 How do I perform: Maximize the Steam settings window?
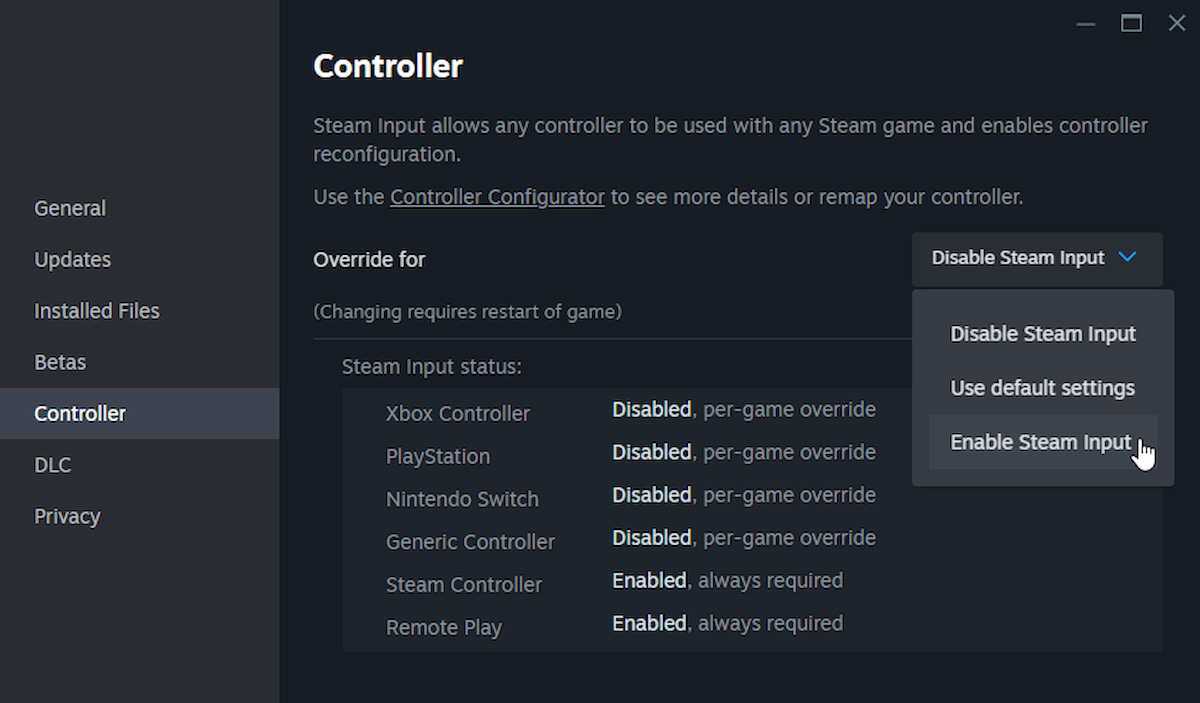tap(1131, 23)
